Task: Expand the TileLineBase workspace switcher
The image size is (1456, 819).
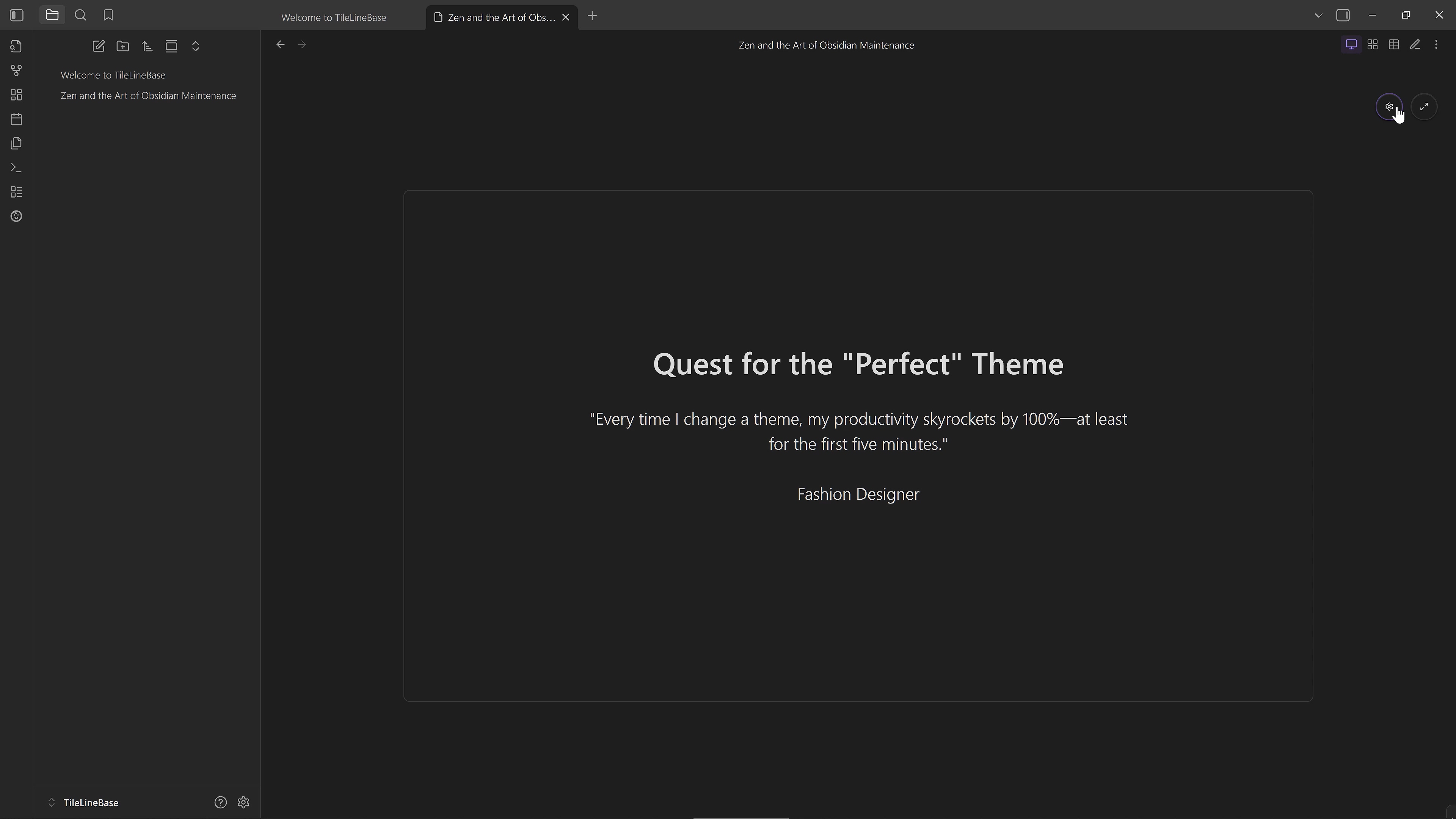Action: click(x=52, y=802)
